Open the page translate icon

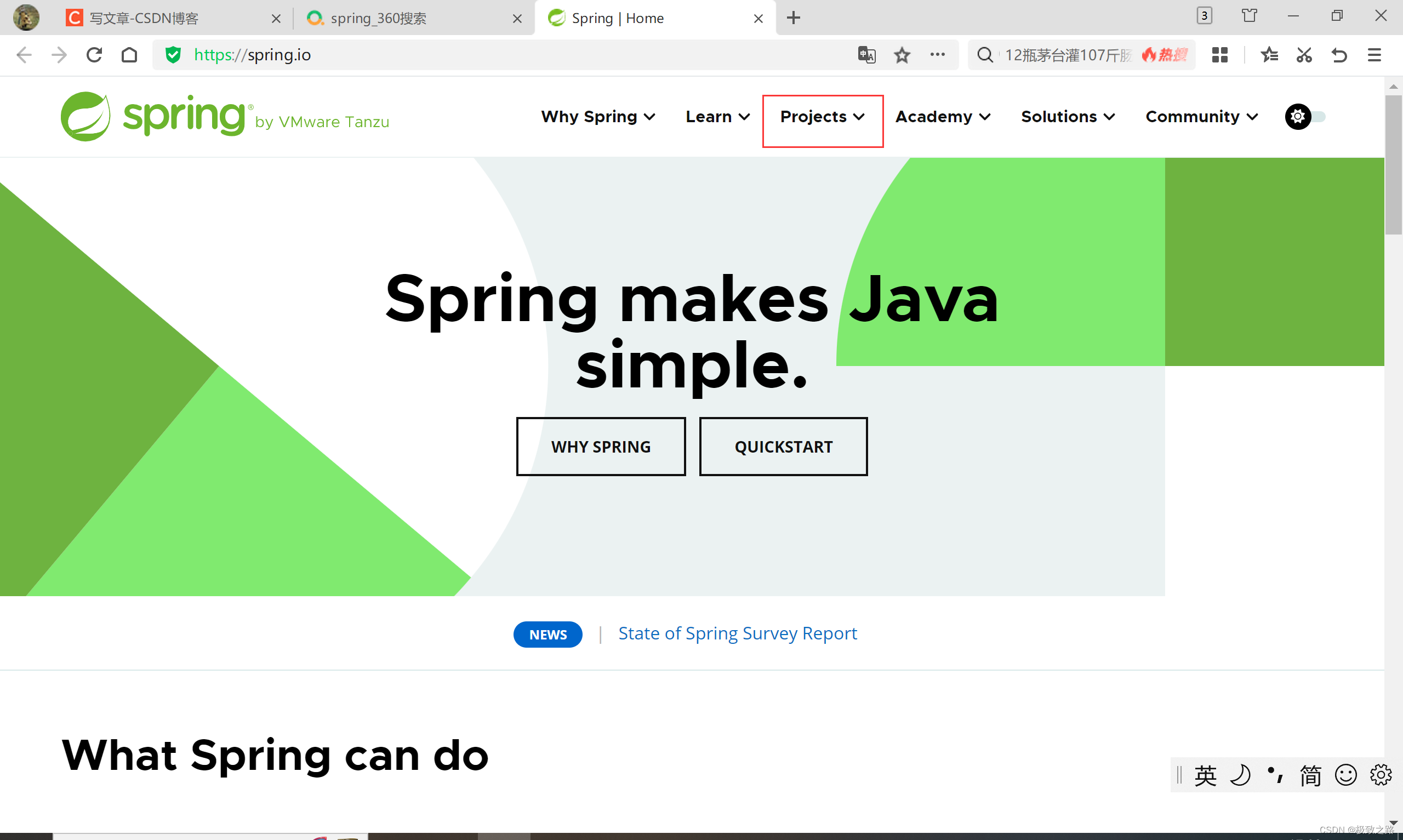pyautogui.click(x=867, y=55)
